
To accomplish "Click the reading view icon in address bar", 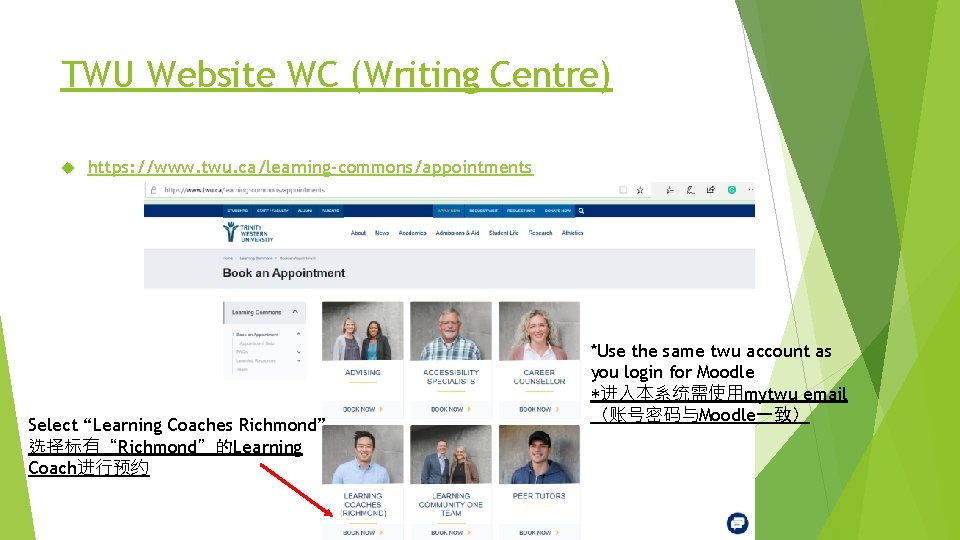I will pos(623,190).
